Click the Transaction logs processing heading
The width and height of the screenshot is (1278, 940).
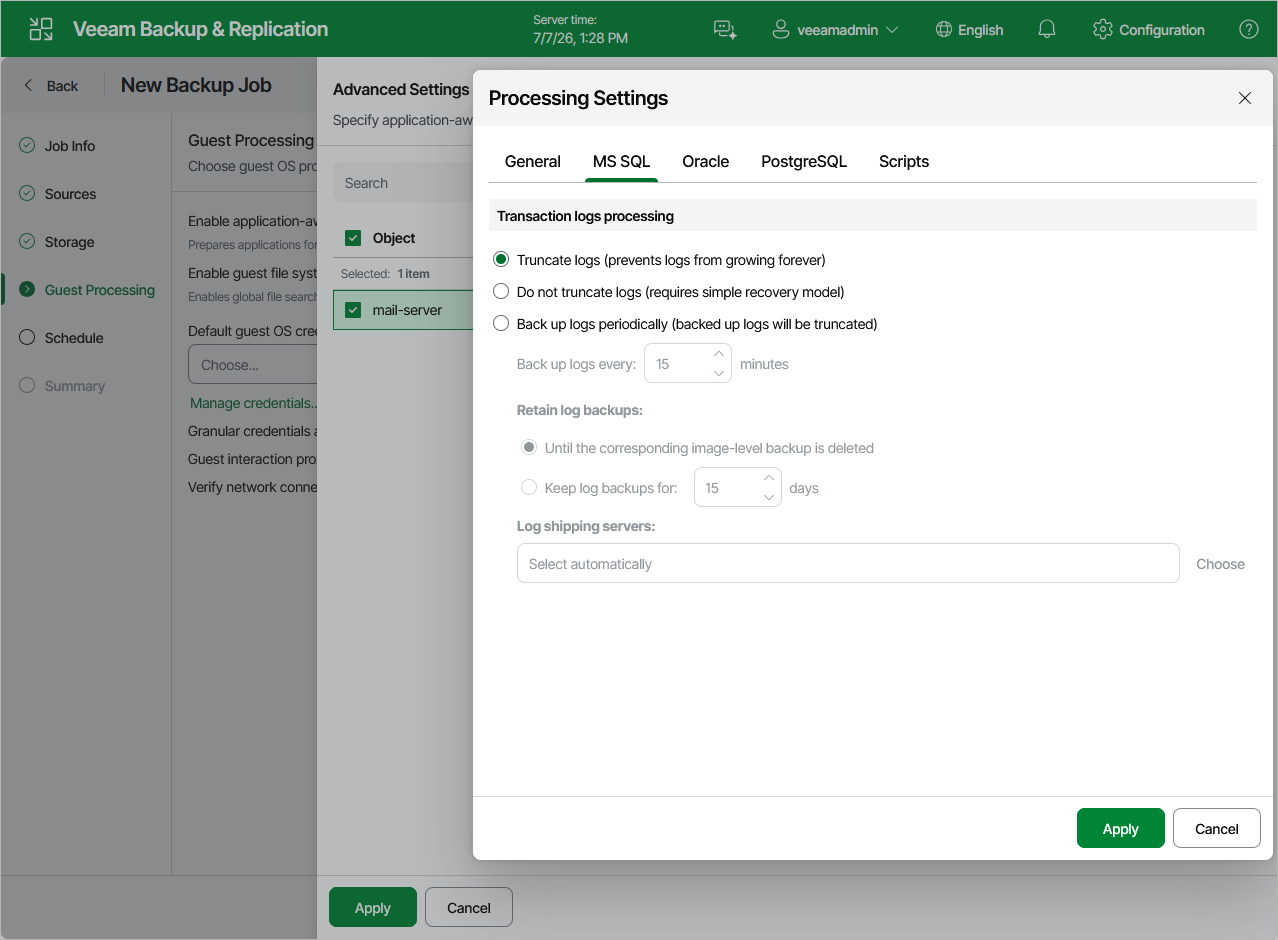click(585, 216)
